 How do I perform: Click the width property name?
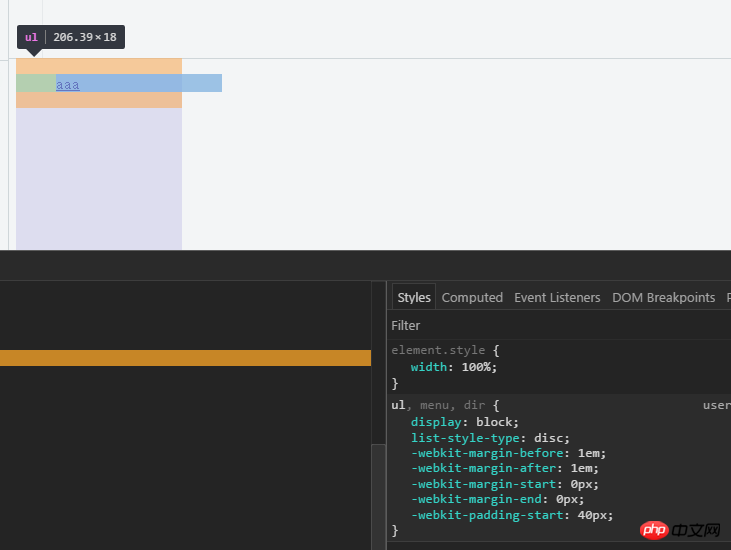tap(429, 367)
